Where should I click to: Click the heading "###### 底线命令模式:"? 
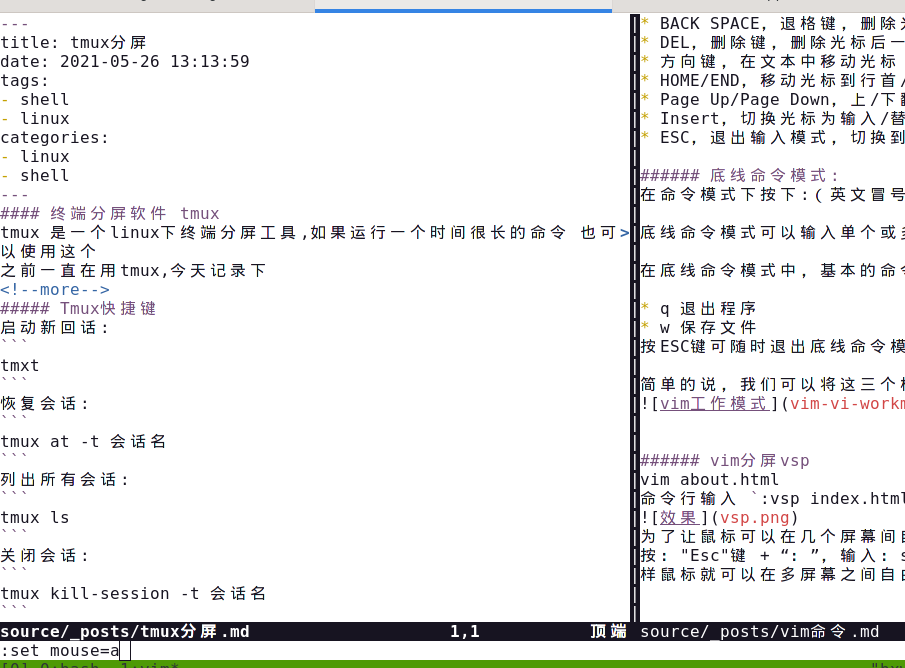point(739,176)
